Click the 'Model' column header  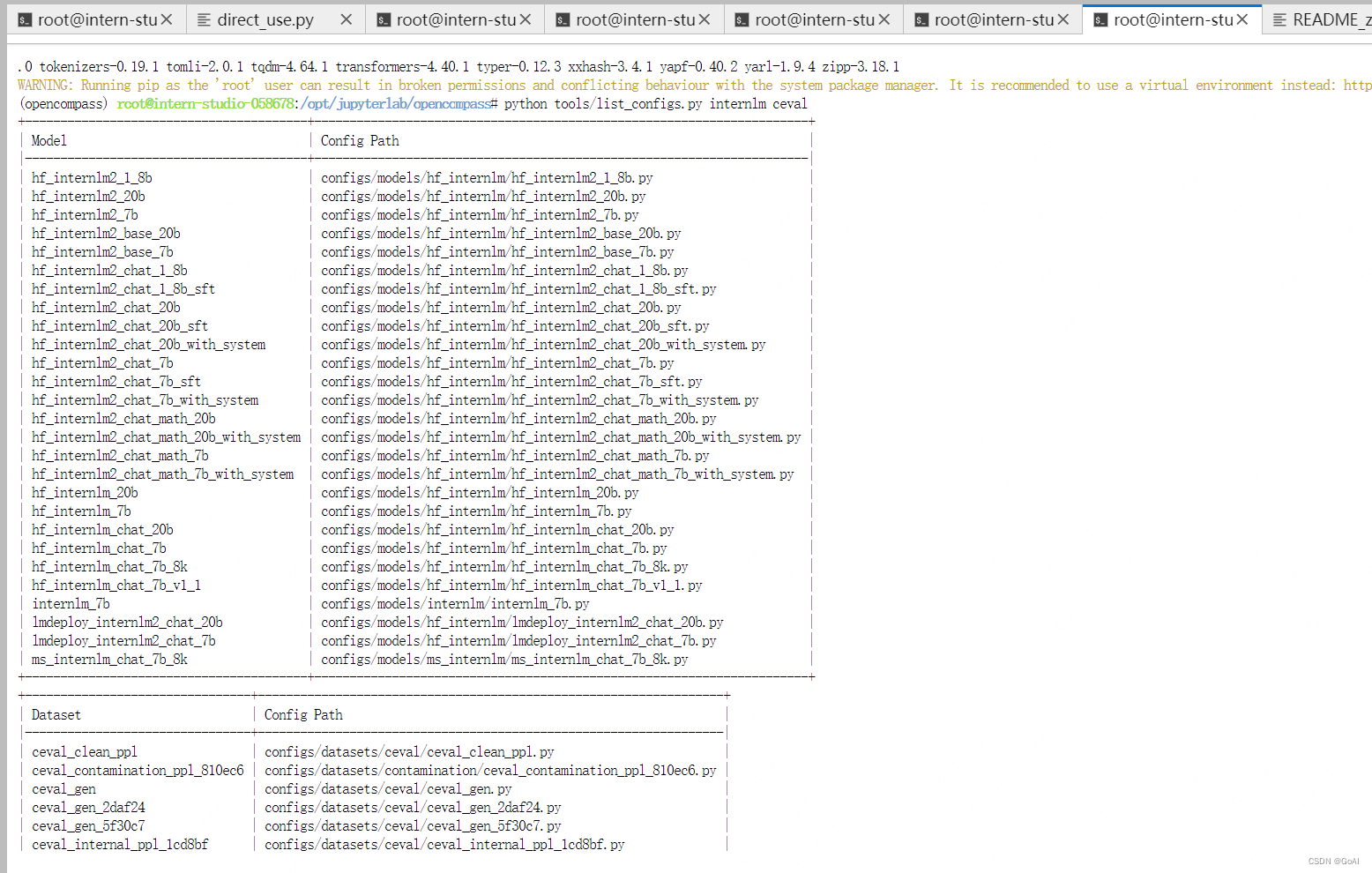click(48, 141)
